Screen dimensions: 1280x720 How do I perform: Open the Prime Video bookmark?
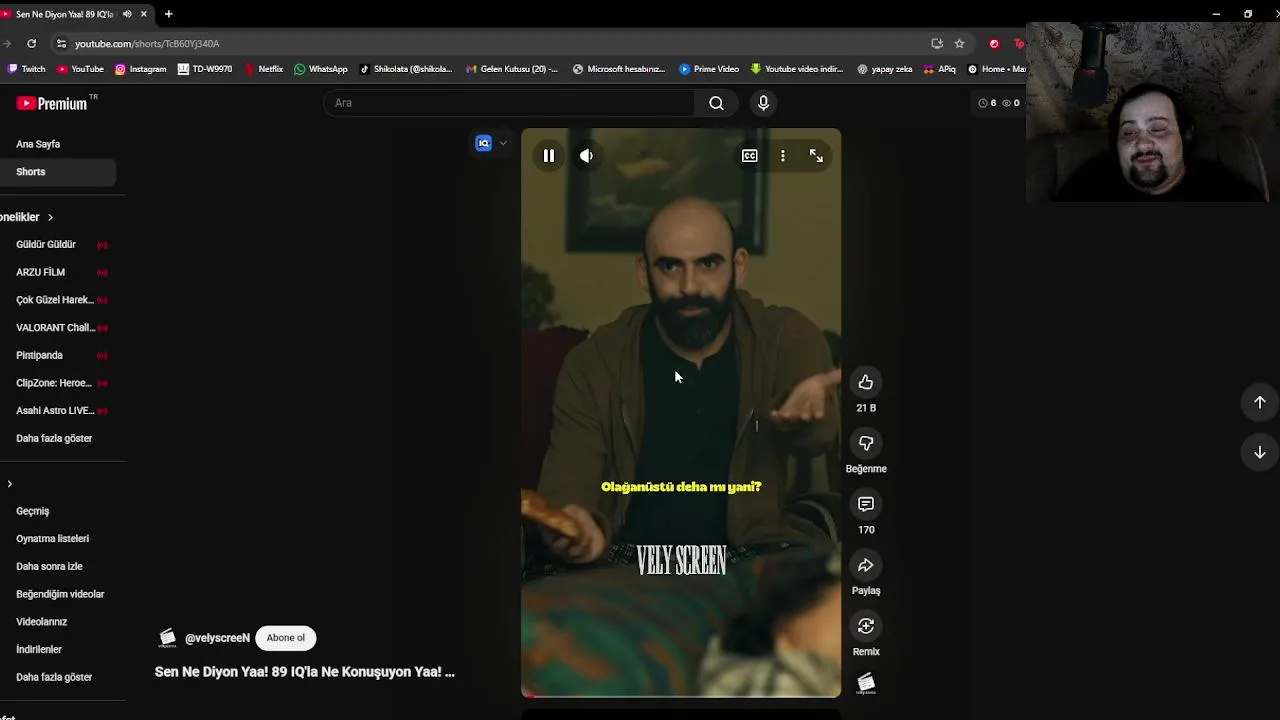pos(709,69)
